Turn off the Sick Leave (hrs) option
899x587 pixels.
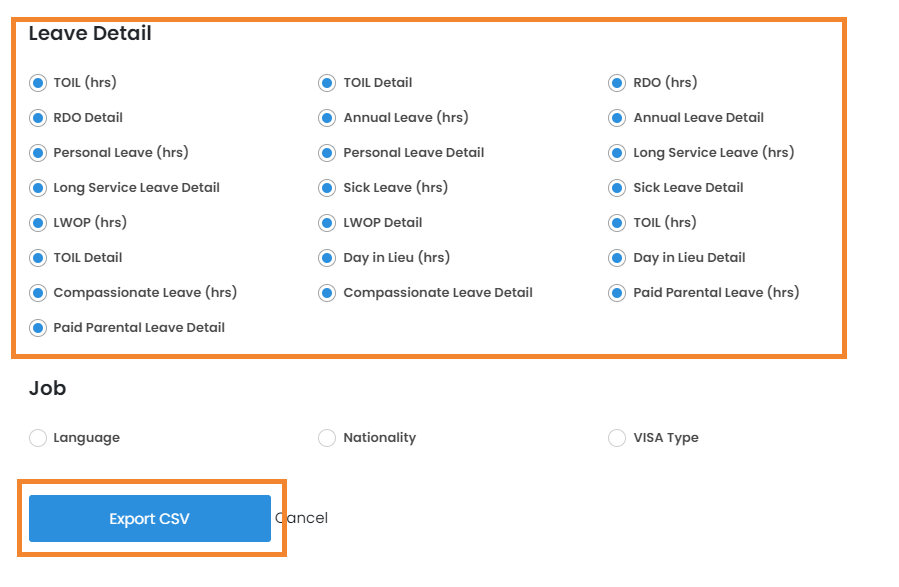pyautogui.click(x=327, y=188)
